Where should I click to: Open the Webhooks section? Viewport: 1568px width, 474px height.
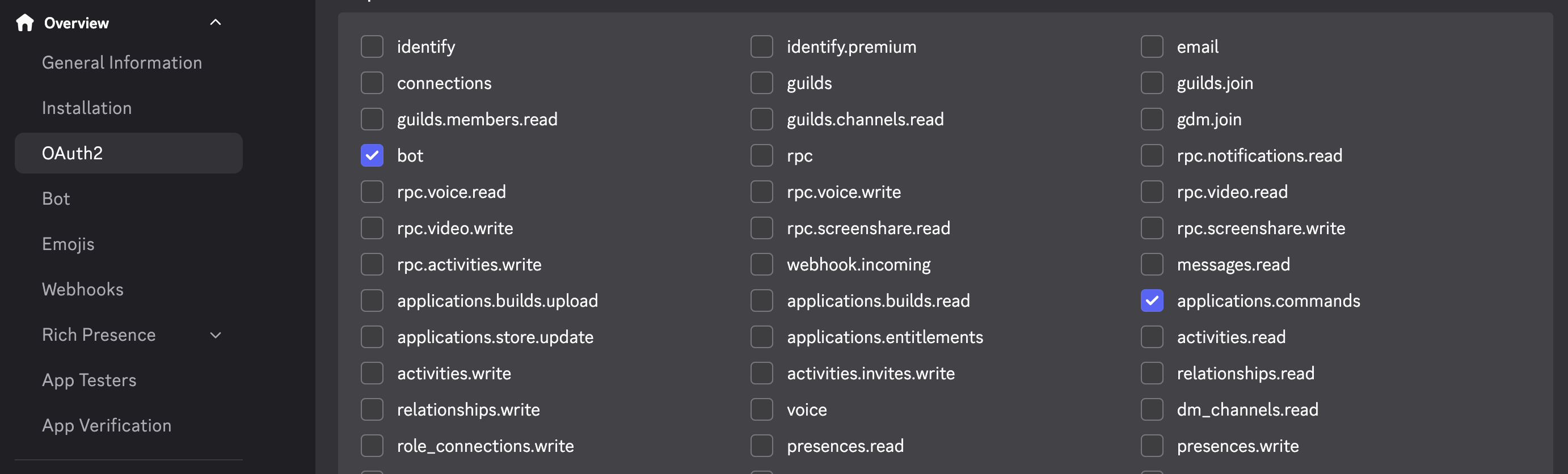(x=82, y=289)
